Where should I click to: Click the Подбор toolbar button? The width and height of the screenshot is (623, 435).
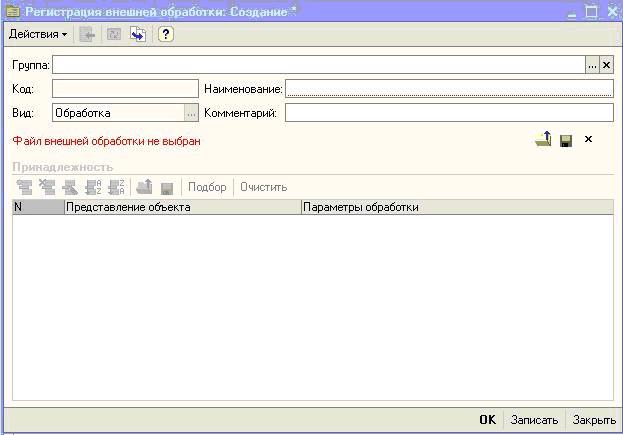point(207,187)
